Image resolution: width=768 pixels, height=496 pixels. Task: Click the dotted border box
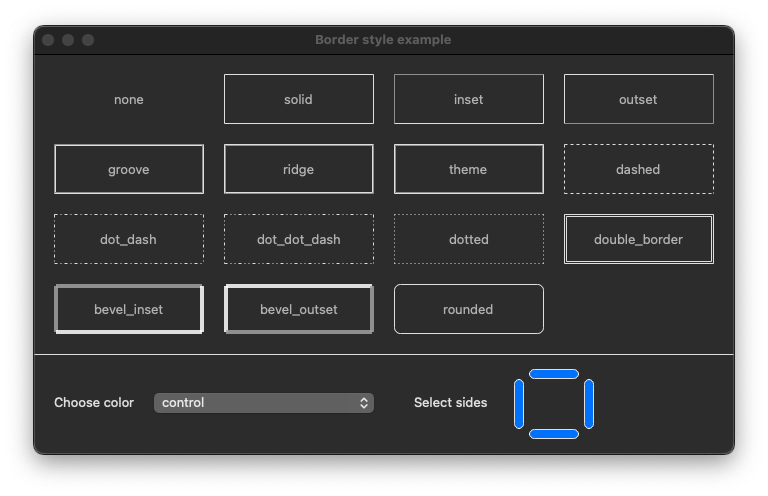point(469,239)
